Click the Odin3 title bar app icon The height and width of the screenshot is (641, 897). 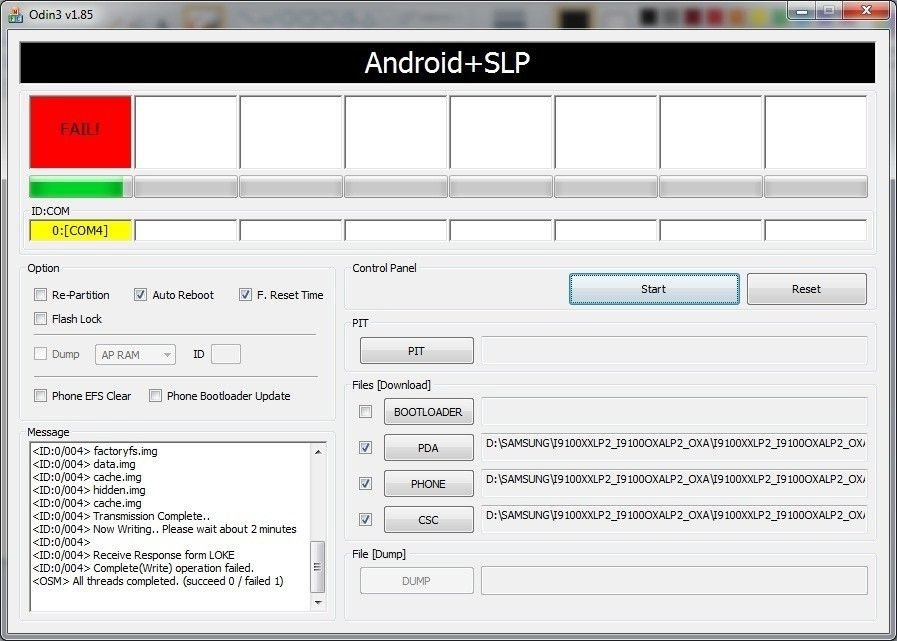tap(15, 14)
